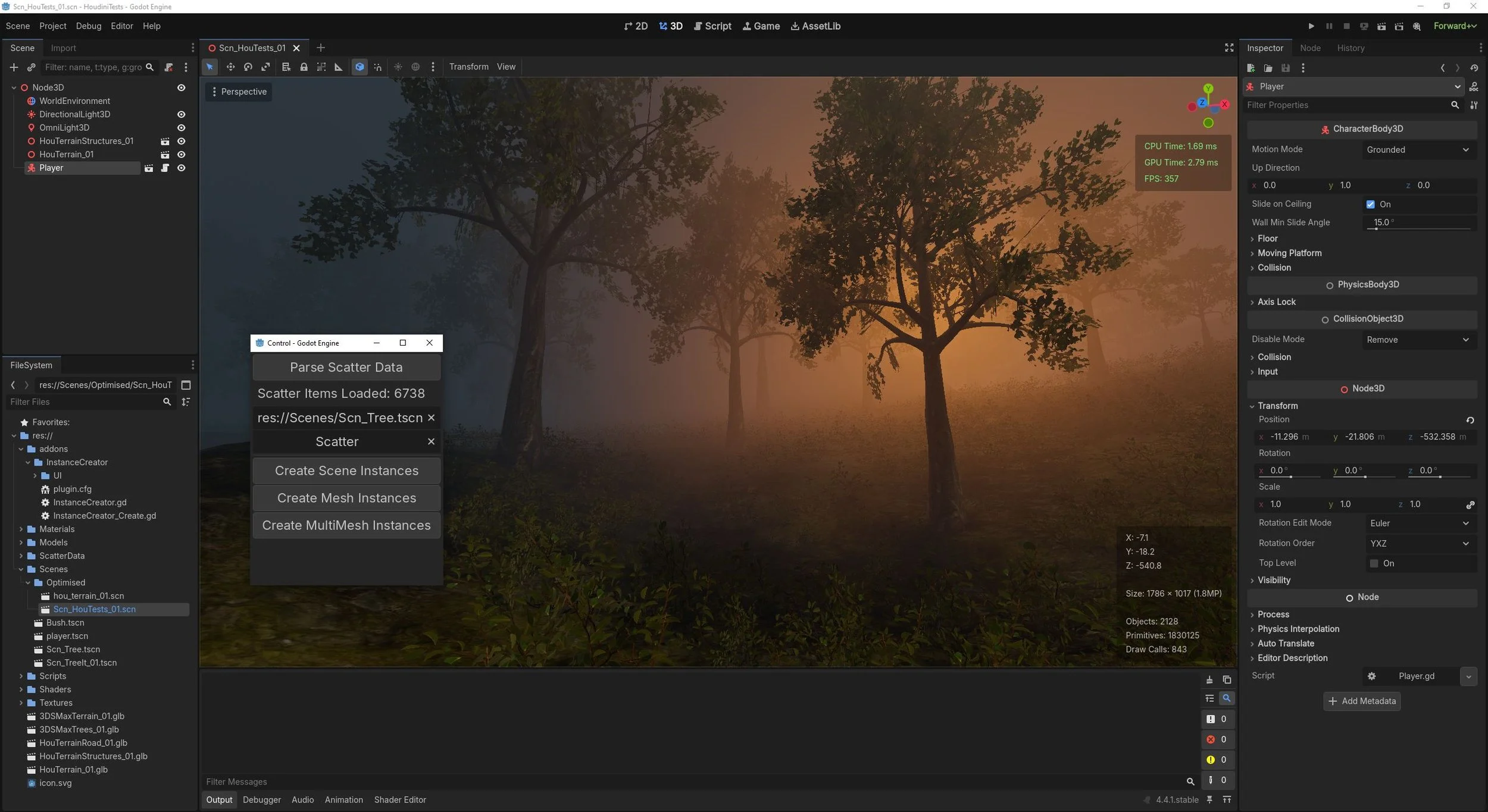
Task: Expand the Materials folder
Action: [x=21, y=529]
